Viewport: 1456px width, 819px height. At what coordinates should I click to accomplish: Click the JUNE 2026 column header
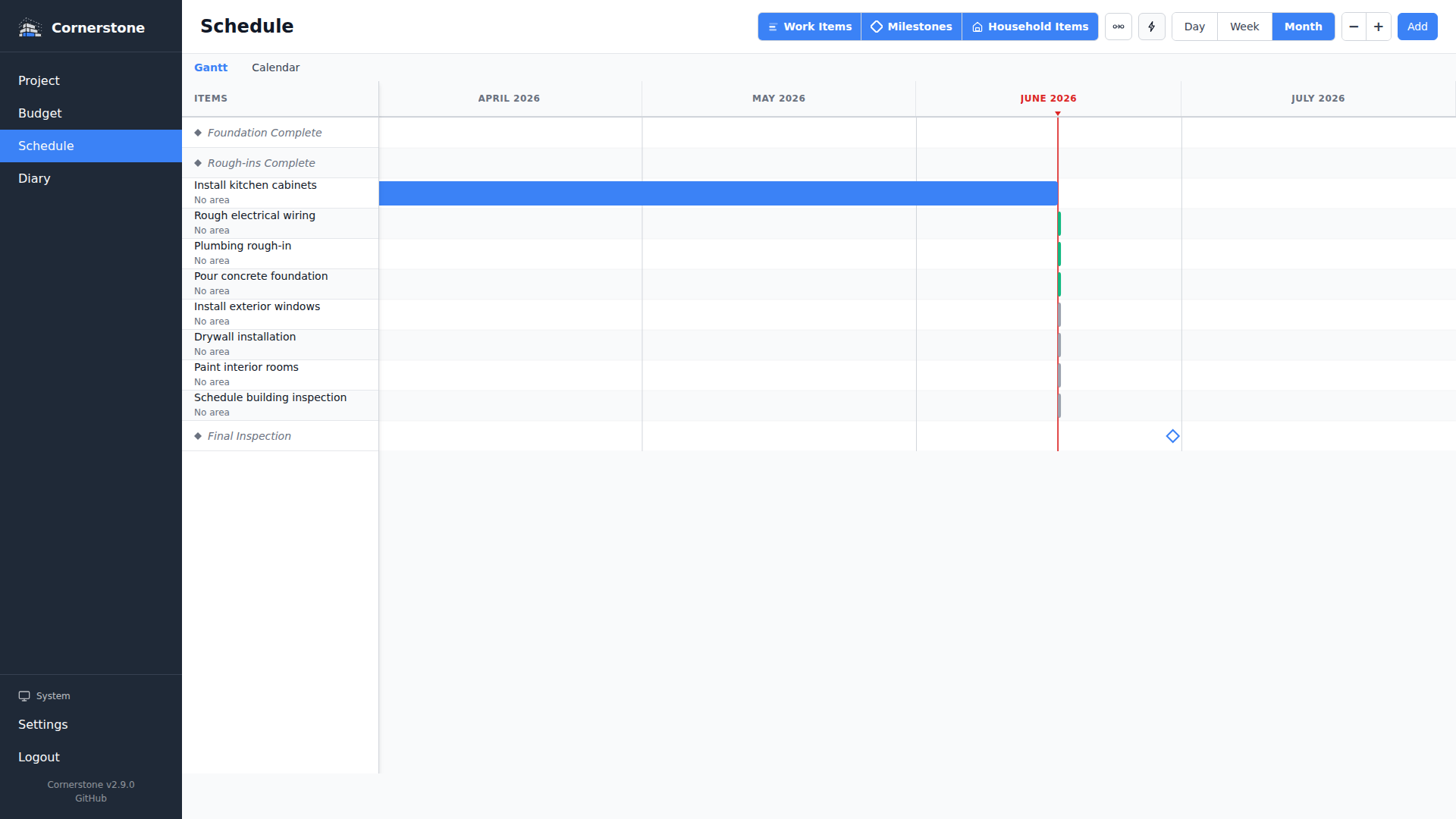click(x=1048, y=99)
